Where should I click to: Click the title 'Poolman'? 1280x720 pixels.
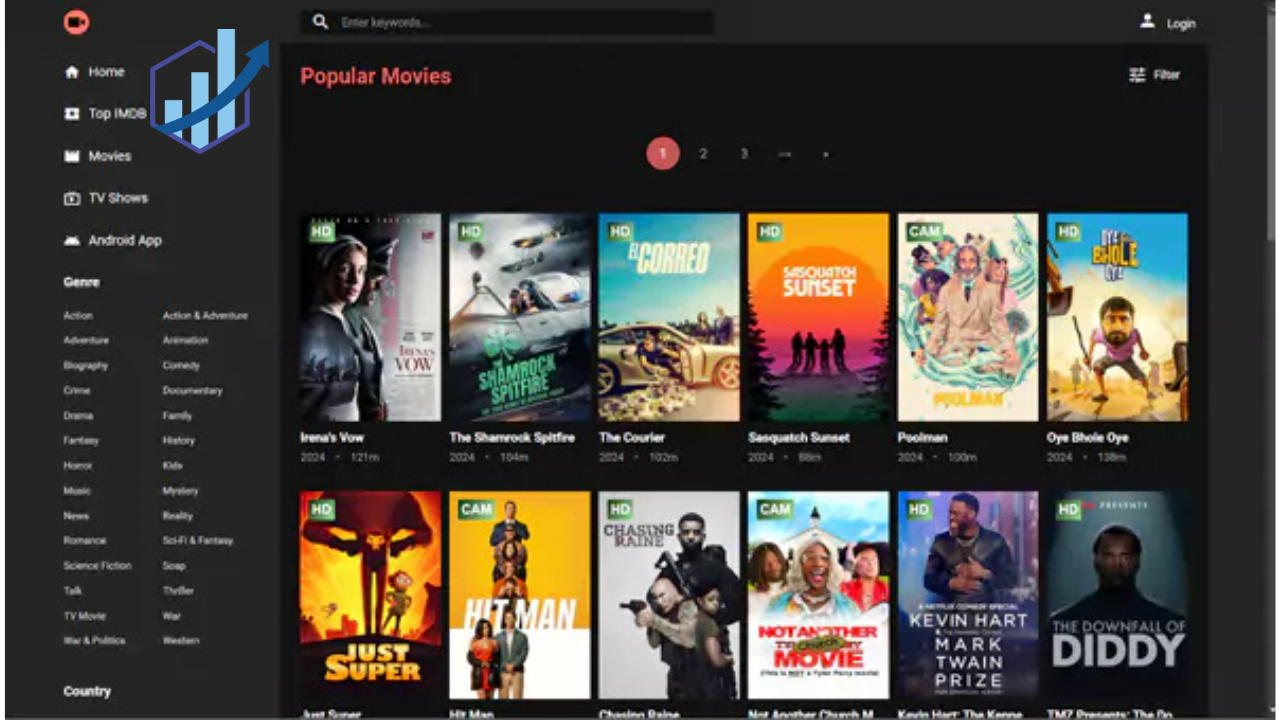coord(922,437)
